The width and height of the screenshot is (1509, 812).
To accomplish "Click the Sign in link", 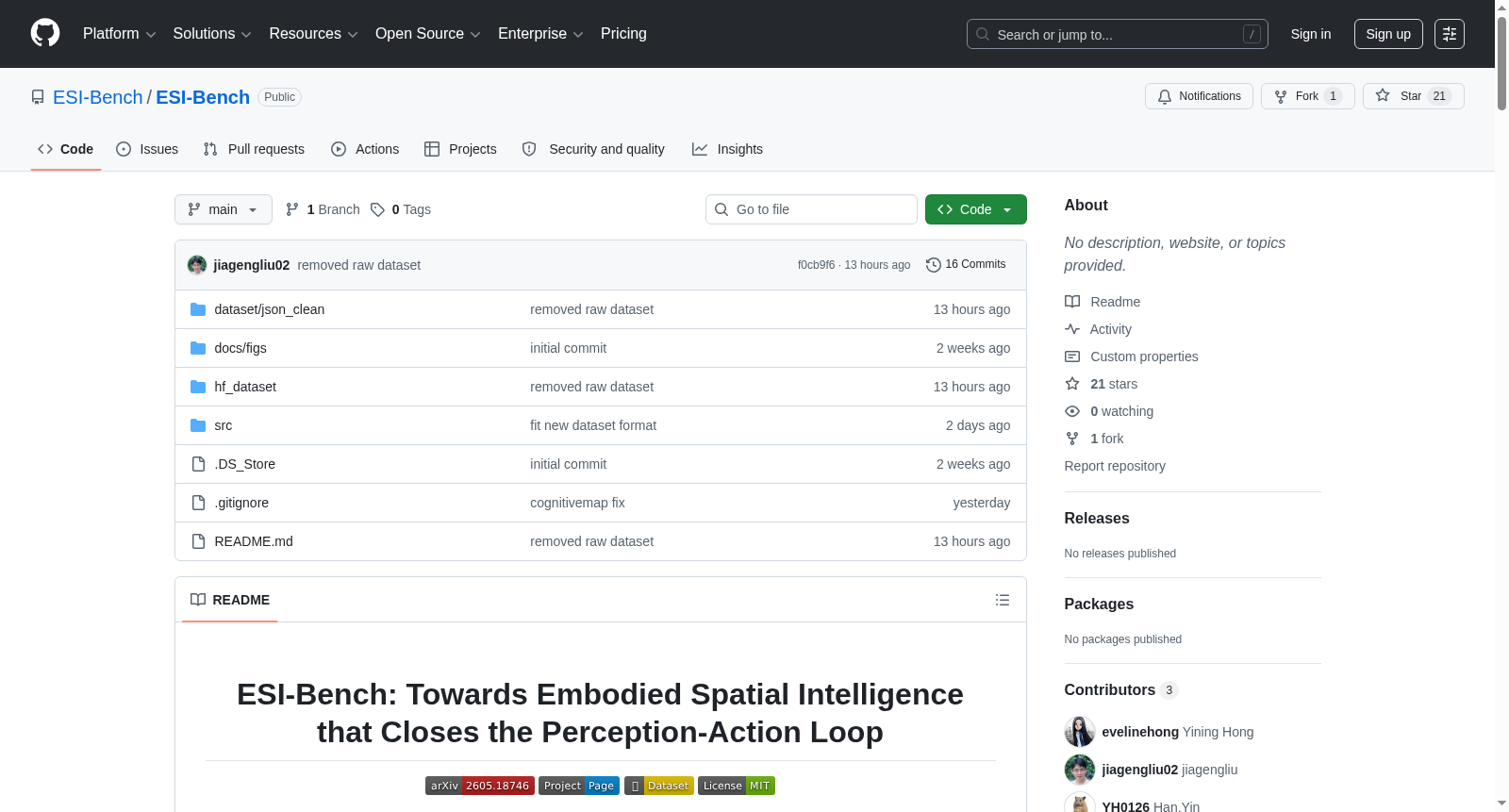I will [x=1311, y=34].
